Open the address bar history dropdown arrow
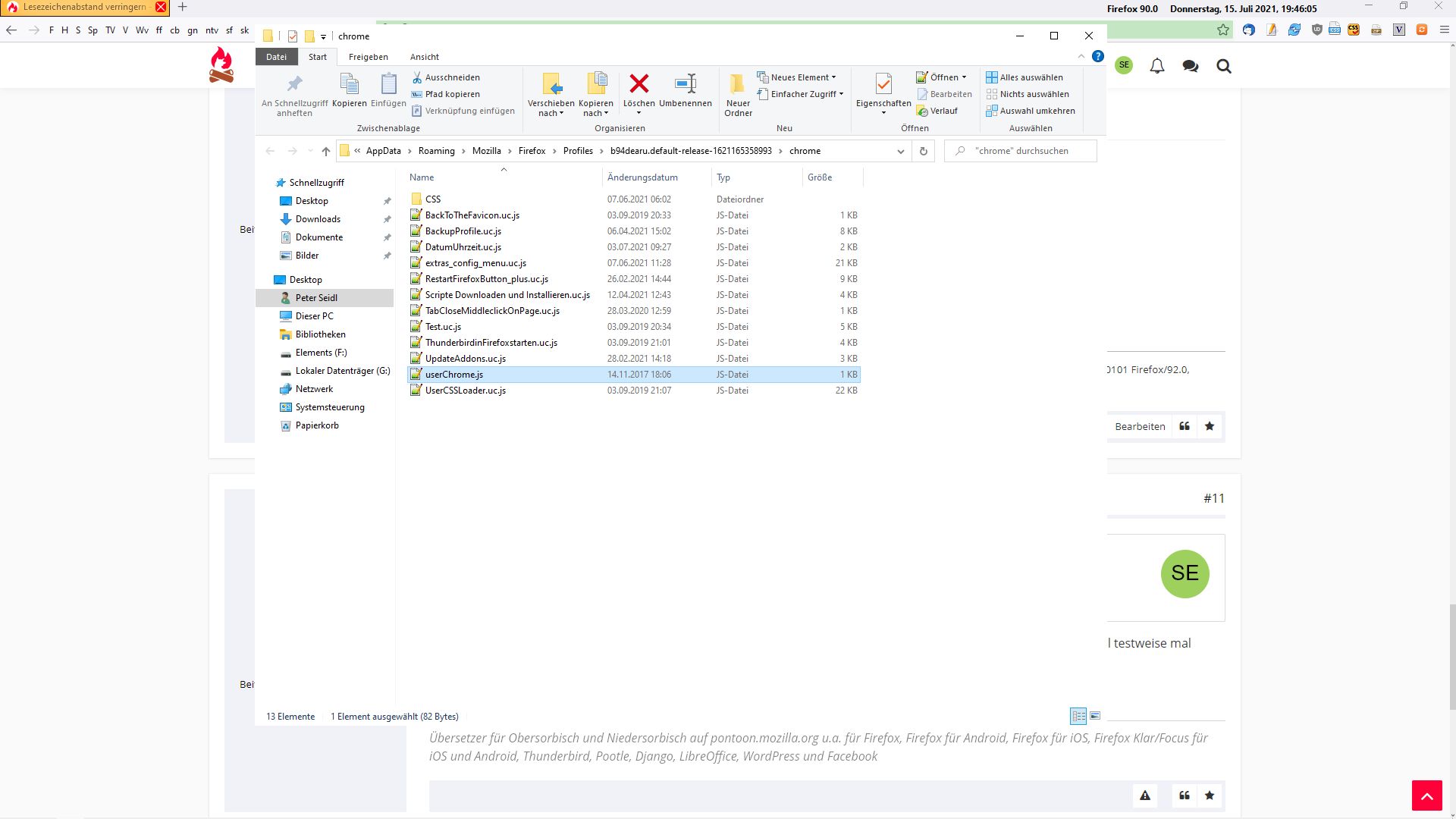The image size is (1456, 819). click(900, 151)
